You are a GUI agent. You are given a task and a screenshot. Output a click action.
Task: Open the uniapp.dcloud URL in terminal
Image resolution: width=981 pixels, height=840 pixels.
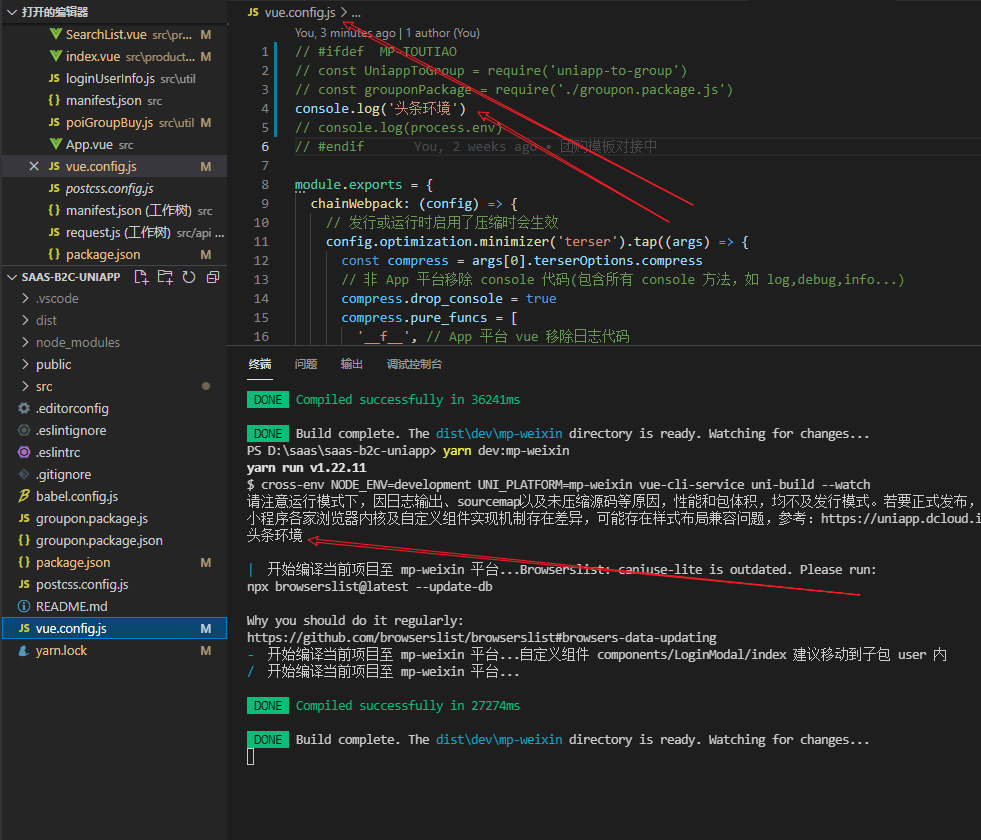point(900,519)
